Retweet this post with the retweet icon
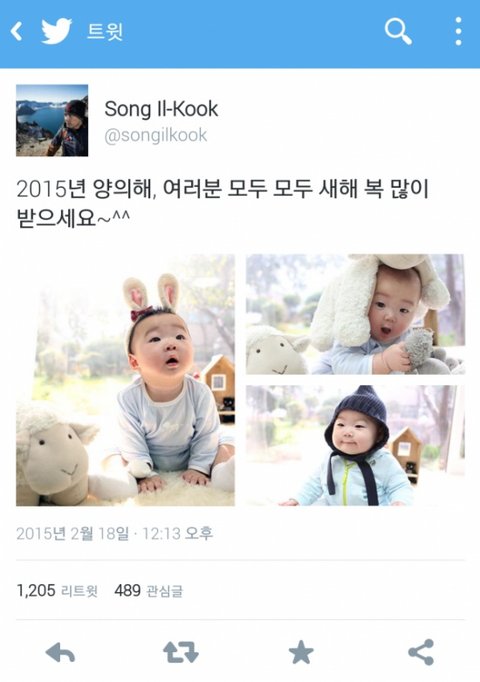Screen dimensions: 480x682 tap(180, 652)
